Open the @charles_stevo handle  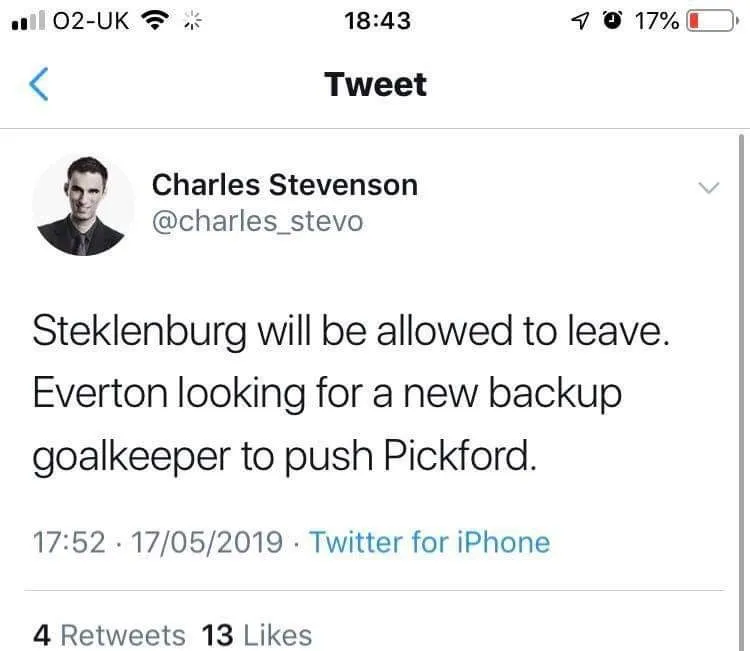pos(256,221)
